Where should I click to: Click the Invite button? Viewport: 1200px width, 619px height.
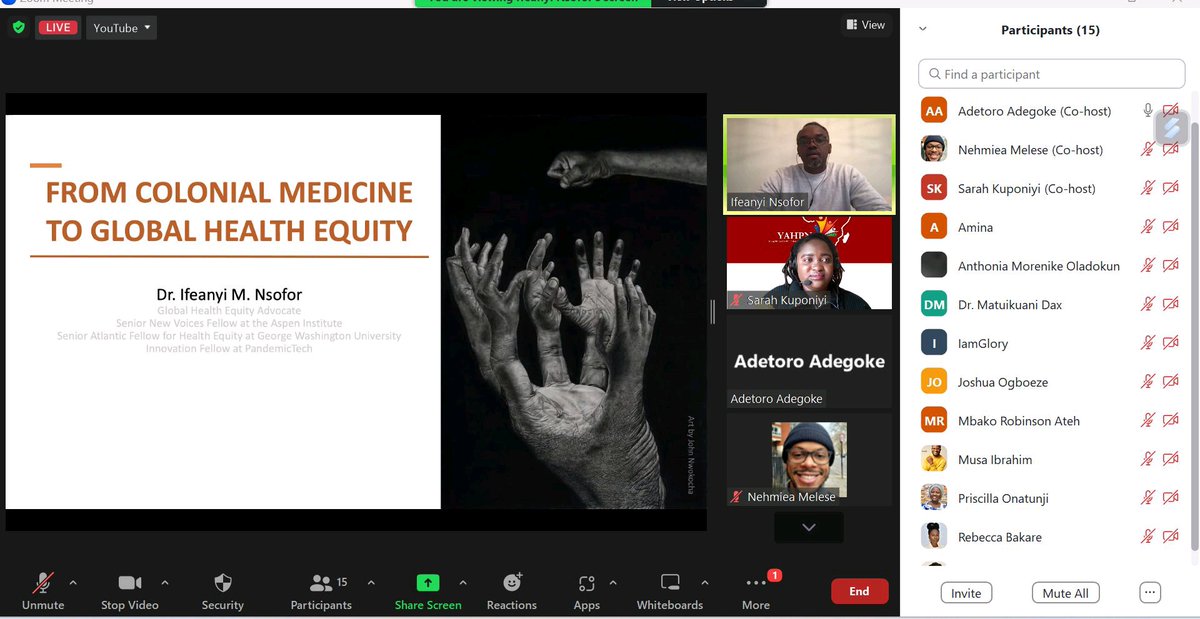click(x=965, y=593)
